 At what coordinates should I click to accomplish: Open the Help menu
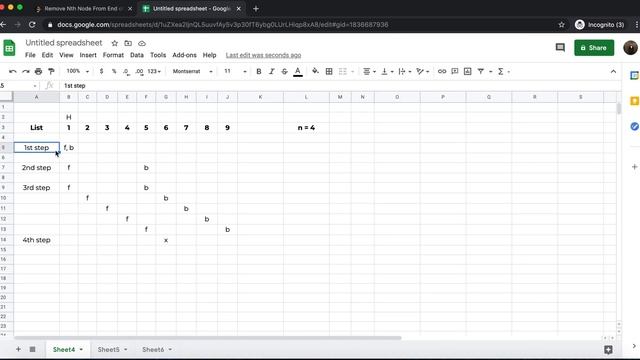tap(209, 55)
